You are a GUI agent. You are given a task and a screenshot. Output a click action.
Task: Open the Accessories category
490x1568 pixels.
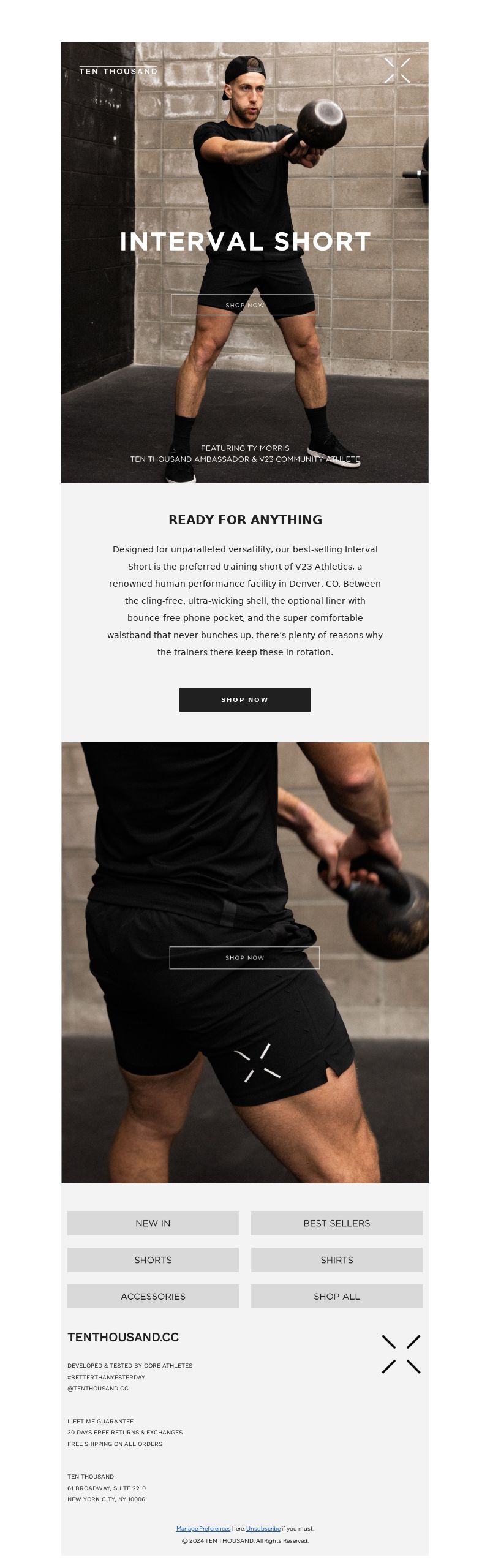tap(153, 1296)
